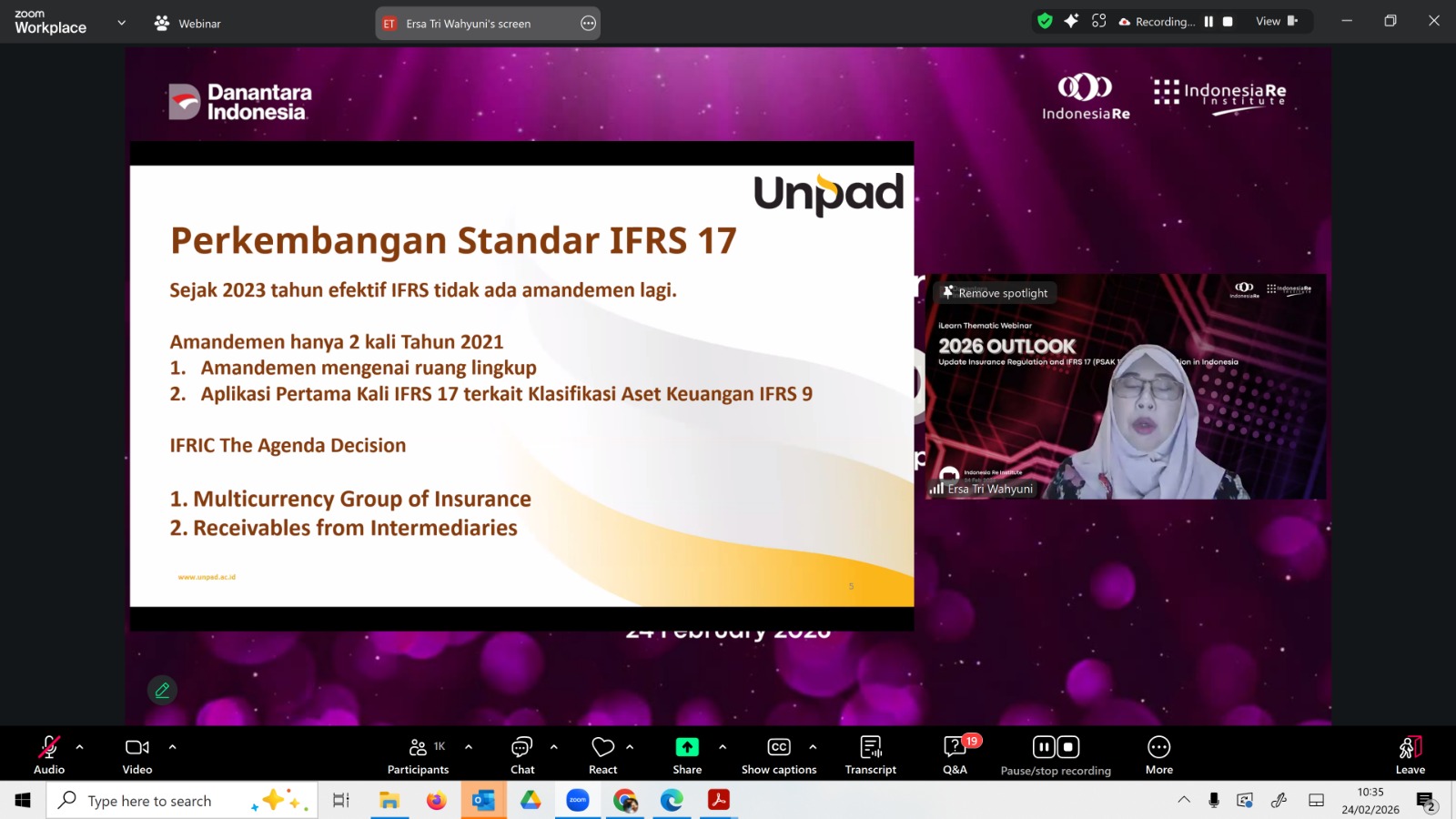Viewport: 1456px width, 819px height.
Task: Leave the webinar
Action: click(1410, 754)
